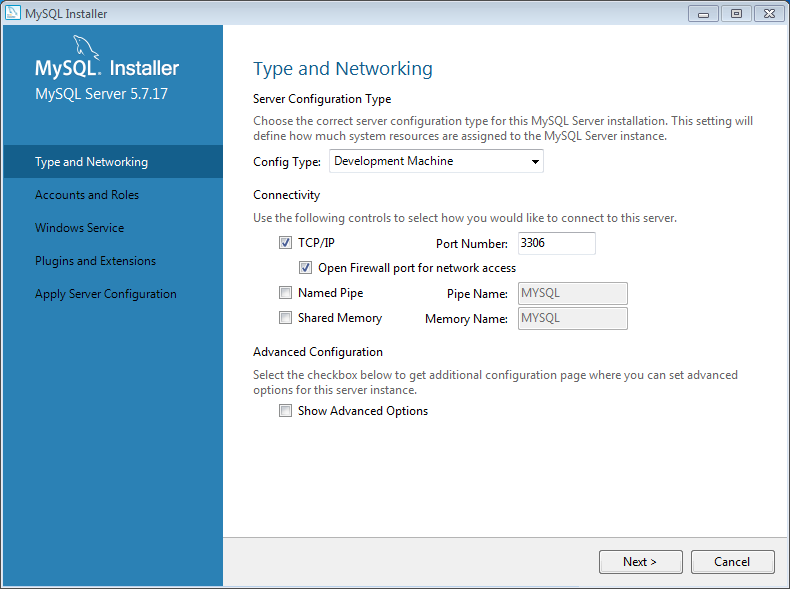
Task: Click the Next button
Action: [640, 562]
